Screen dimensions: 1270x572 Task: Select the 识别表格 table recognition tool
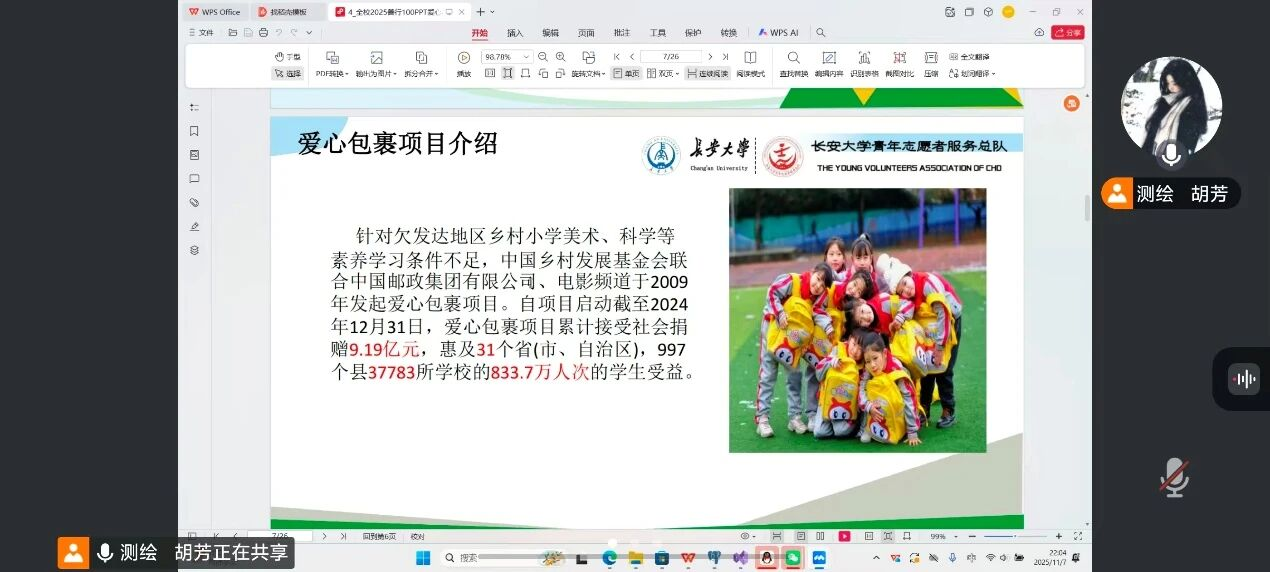click(x=864, y=58)
